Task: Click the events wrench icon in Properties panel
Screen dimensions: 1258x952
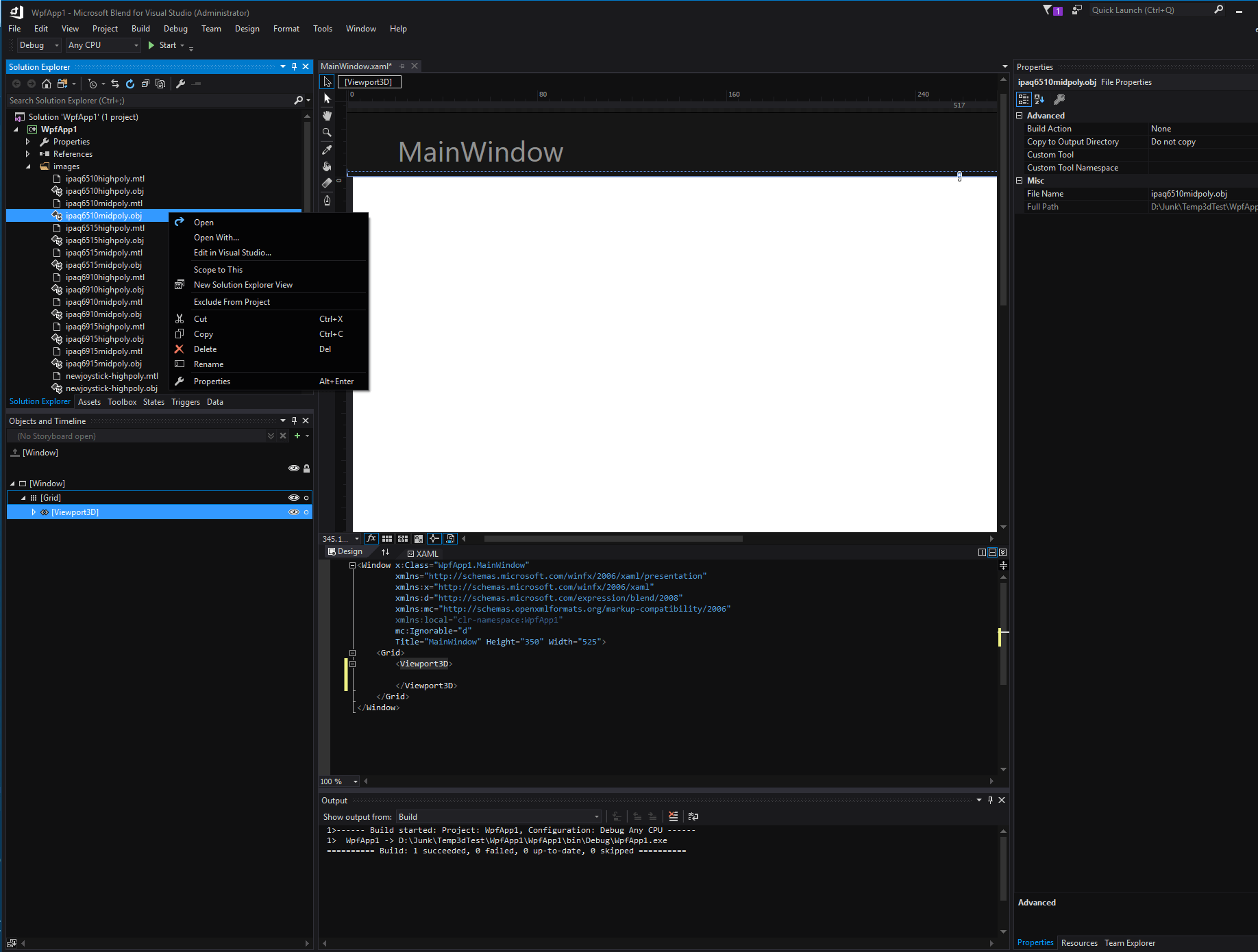Action: coord(1059,99)
